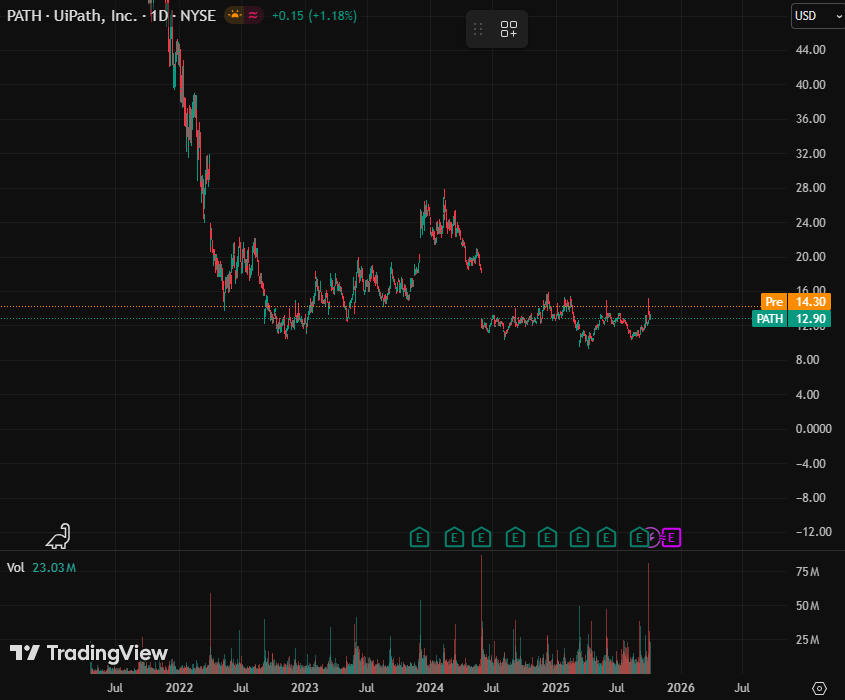Click the 50 M volume axis label

[807, 606]
